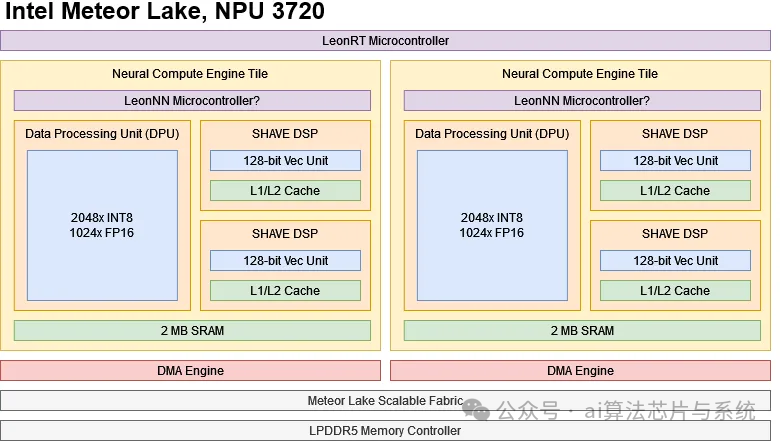This screenshot has width=780, height=441.
Task: Click the right tile's "Neural Compute Engine Tile" heading
Action: pyautogui.click(x=580, y=74)
